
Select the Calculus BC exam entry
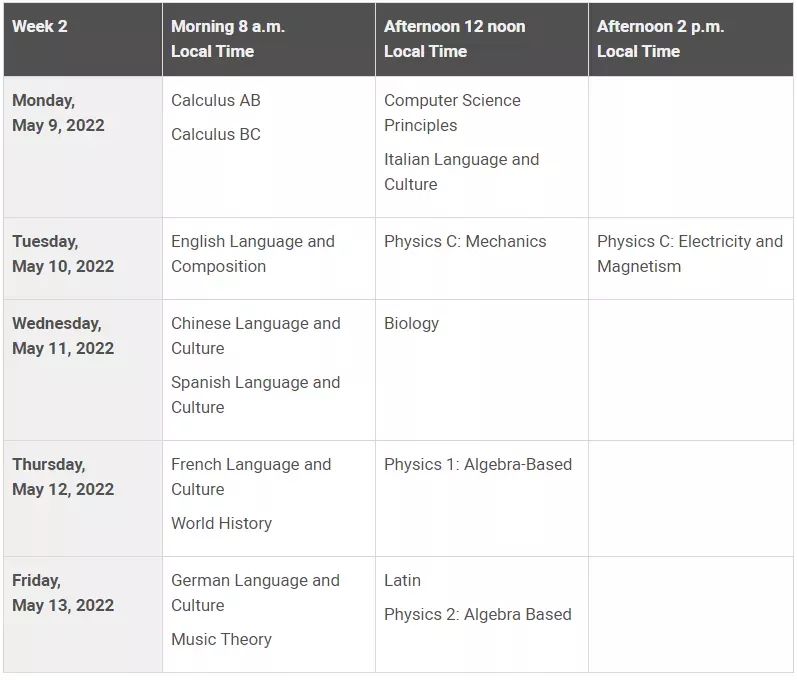216,134
